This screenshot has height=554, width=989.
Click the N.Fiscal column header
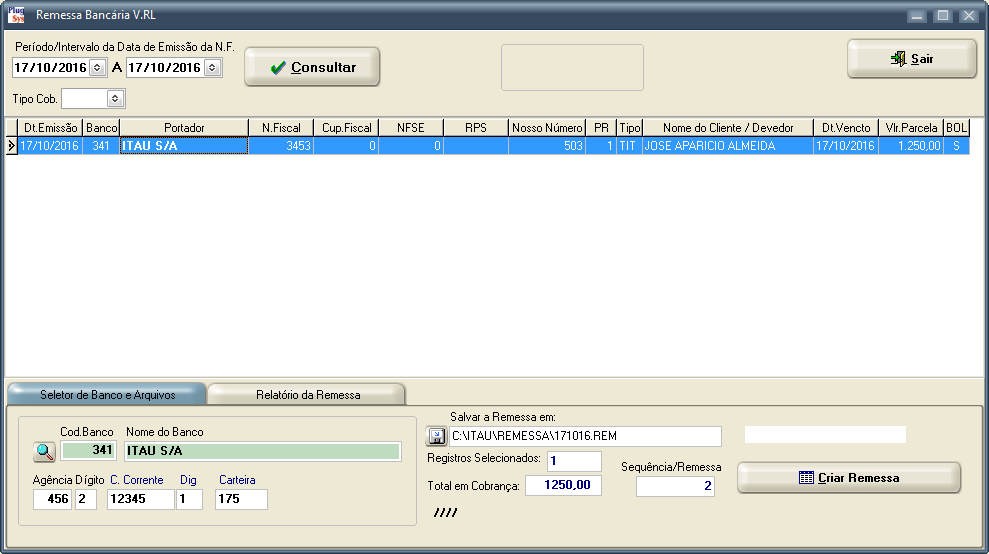281,127
